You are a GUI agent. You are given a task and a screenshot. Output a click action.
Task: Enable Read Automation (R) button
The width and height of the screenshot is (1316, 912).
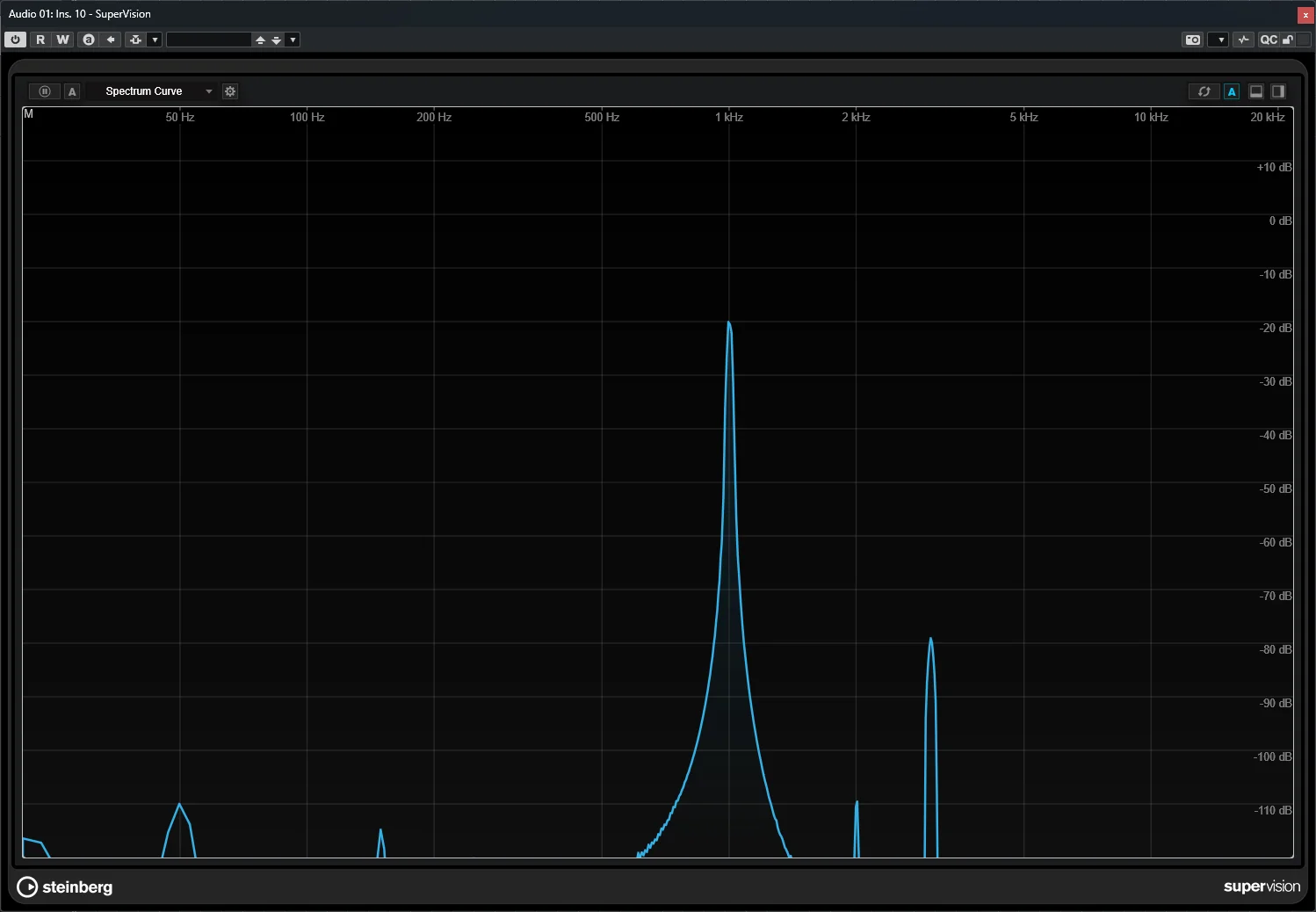coord(40,40)
